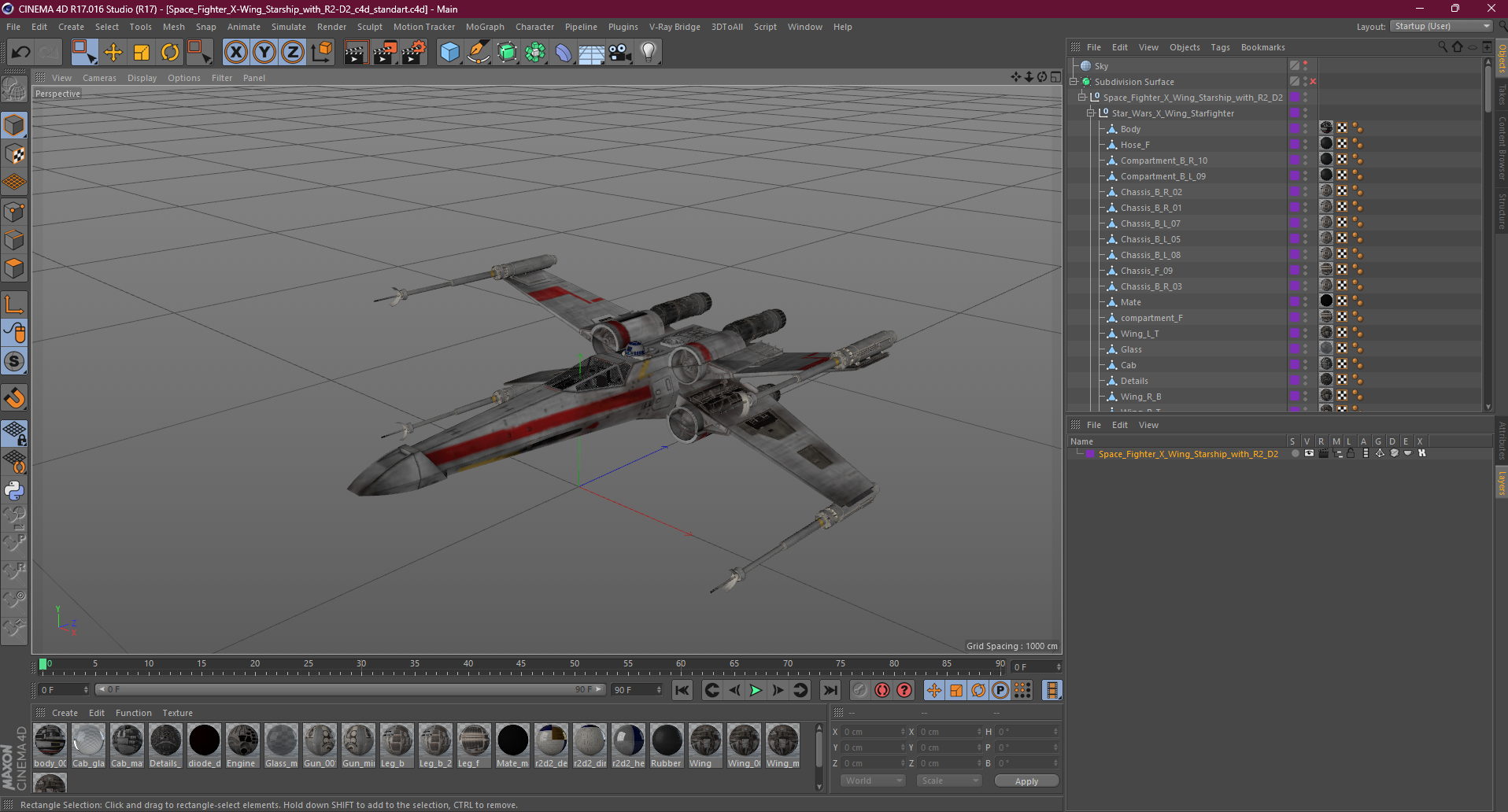Toggle Sky object editor visibility dots
Screen dimensions: 1508x812
point(1305,66)
